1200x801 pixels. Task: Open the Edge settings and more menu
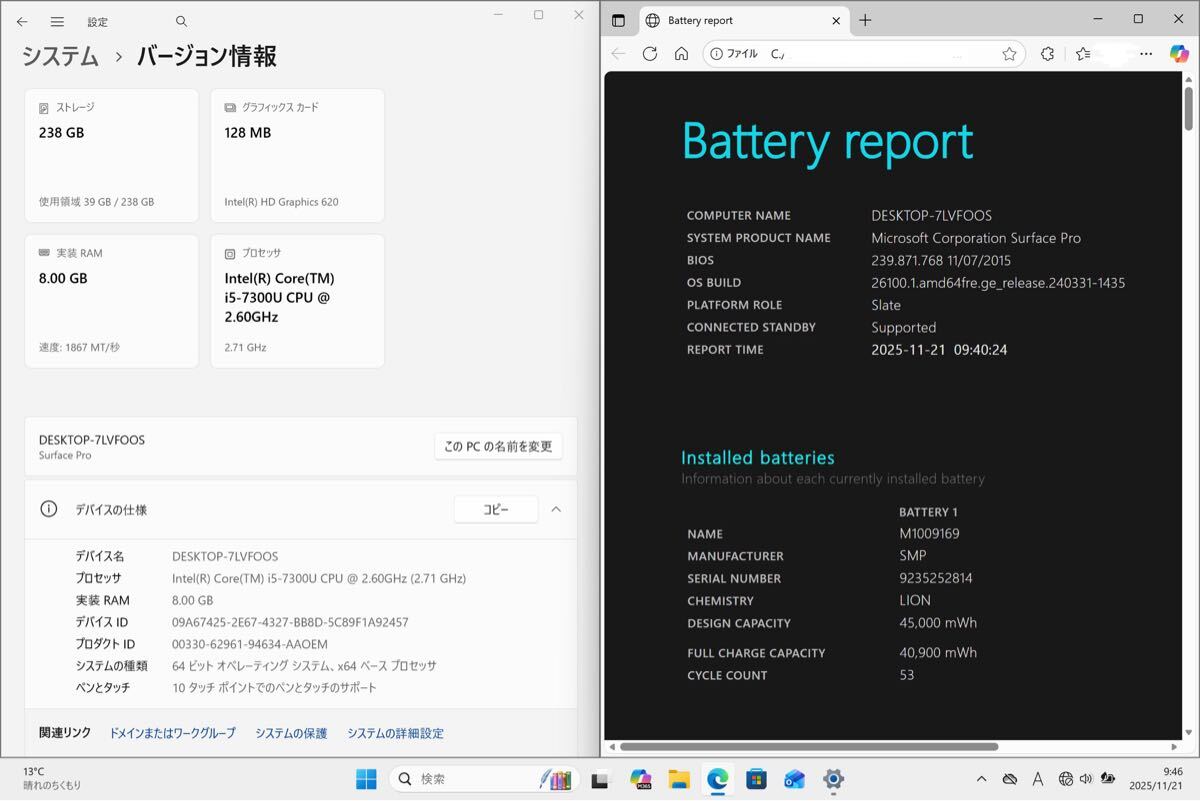pos(1146,54)
